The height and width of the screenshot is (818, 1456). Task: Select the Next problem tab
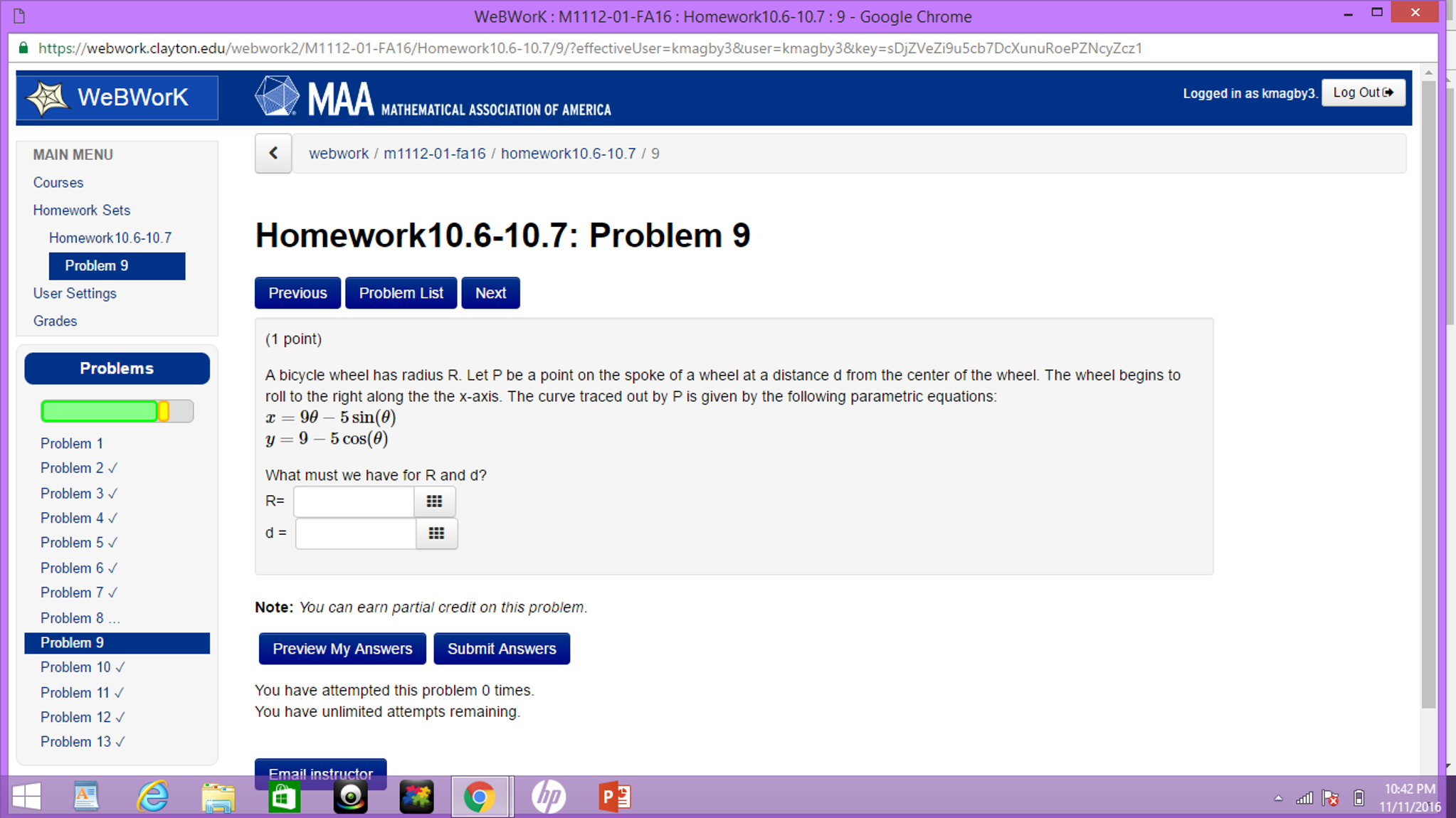[490, 292]
